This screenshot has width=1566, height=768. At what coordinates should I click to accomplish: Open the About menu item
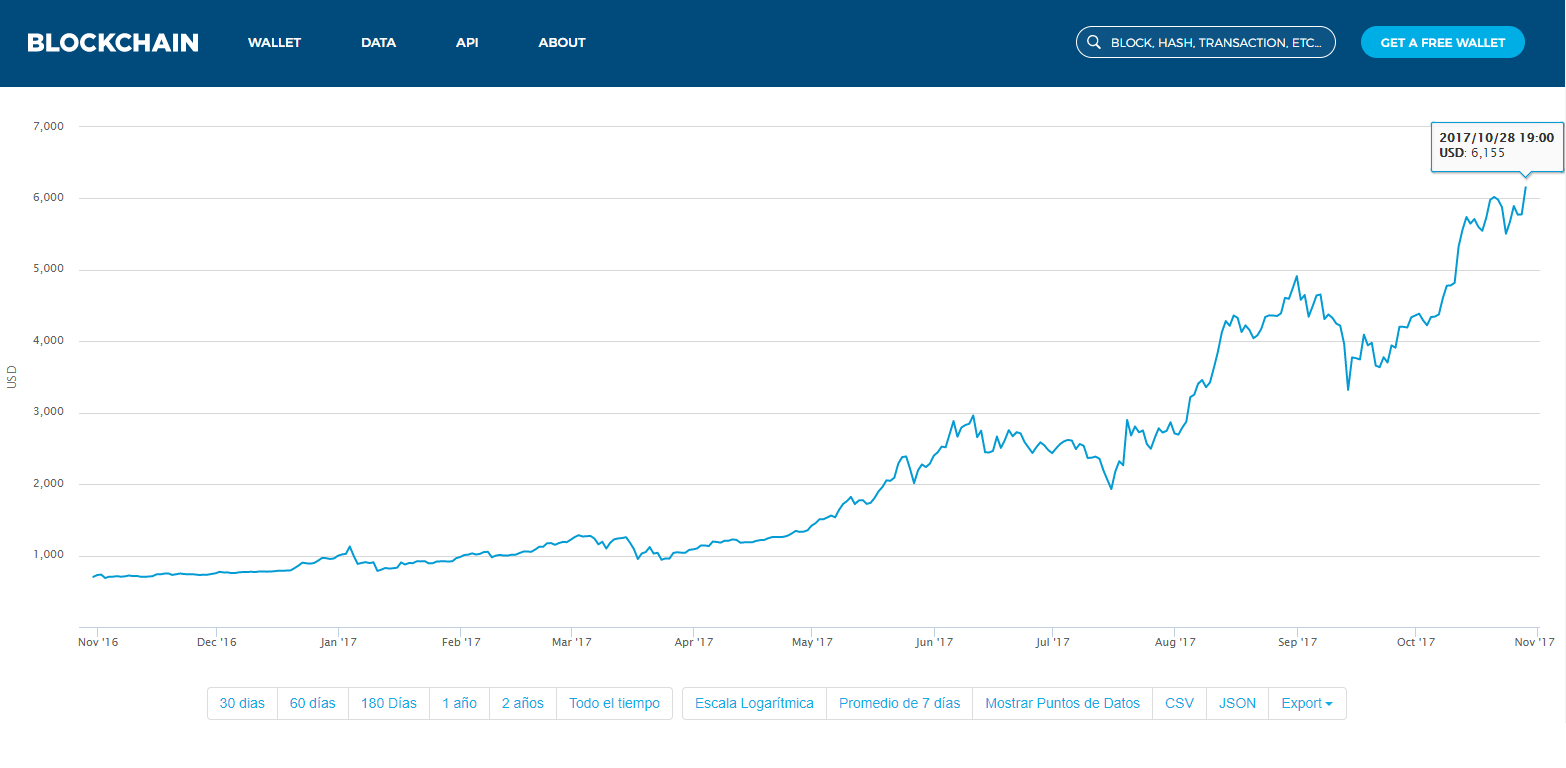(562, 43)
